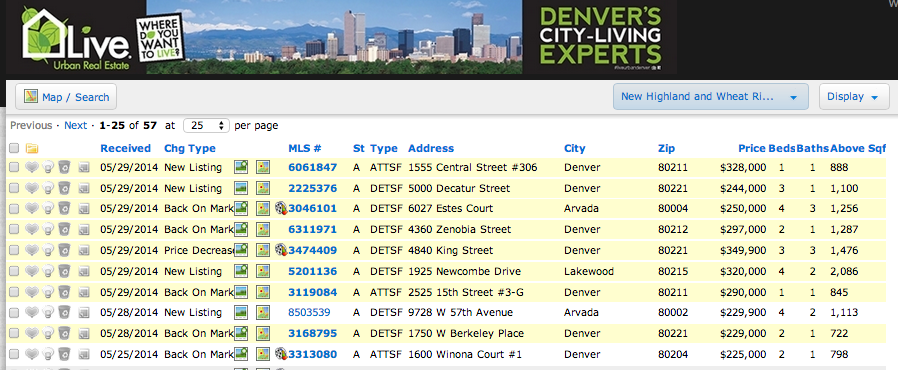The image size is (898, 370).
Task: Open the photos icon for 1555 Central Street
Action: pos(241,167)
